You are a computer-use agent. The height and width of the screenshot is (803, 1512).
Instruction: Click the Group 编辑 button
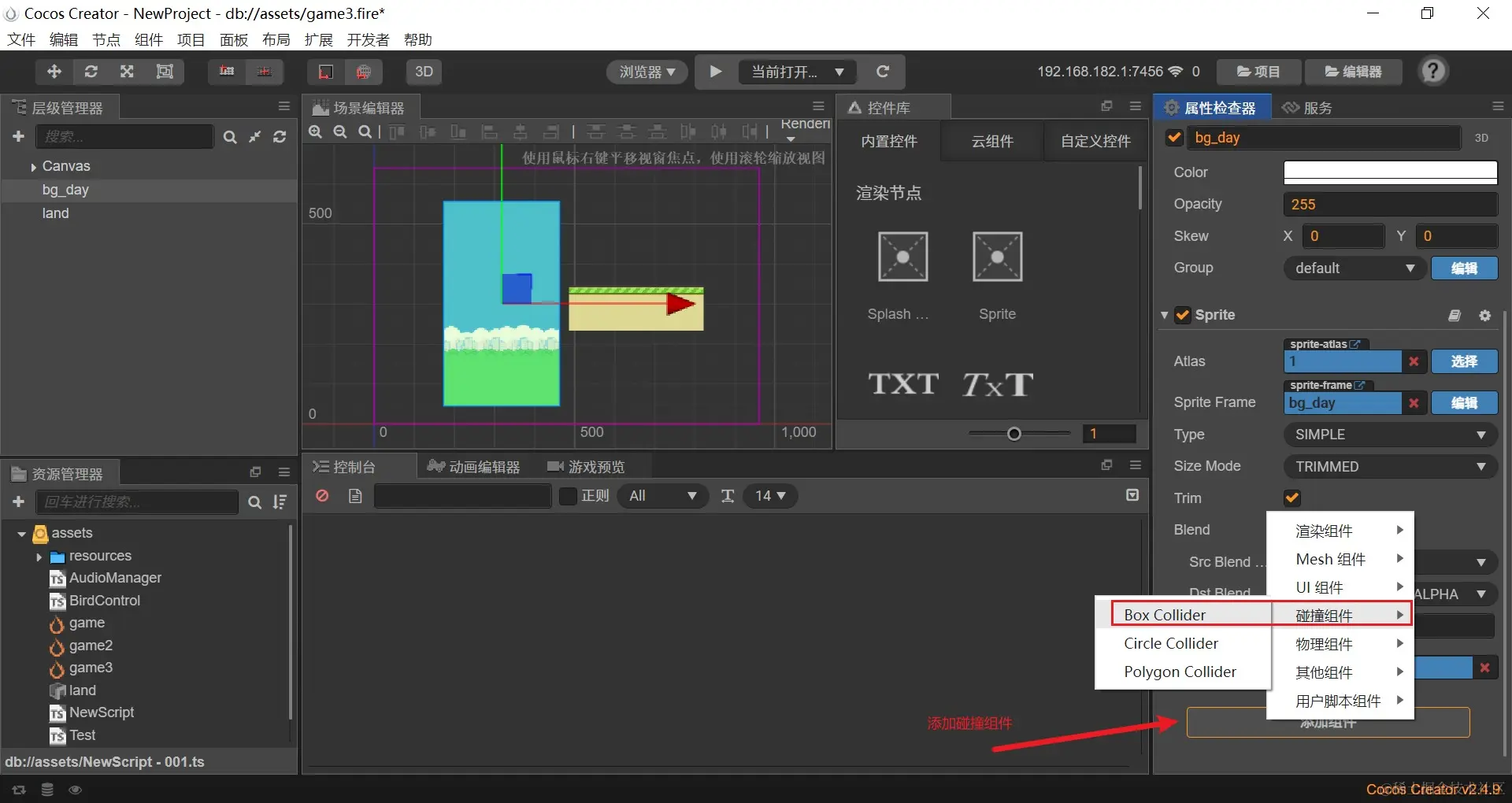(1464, 268)
